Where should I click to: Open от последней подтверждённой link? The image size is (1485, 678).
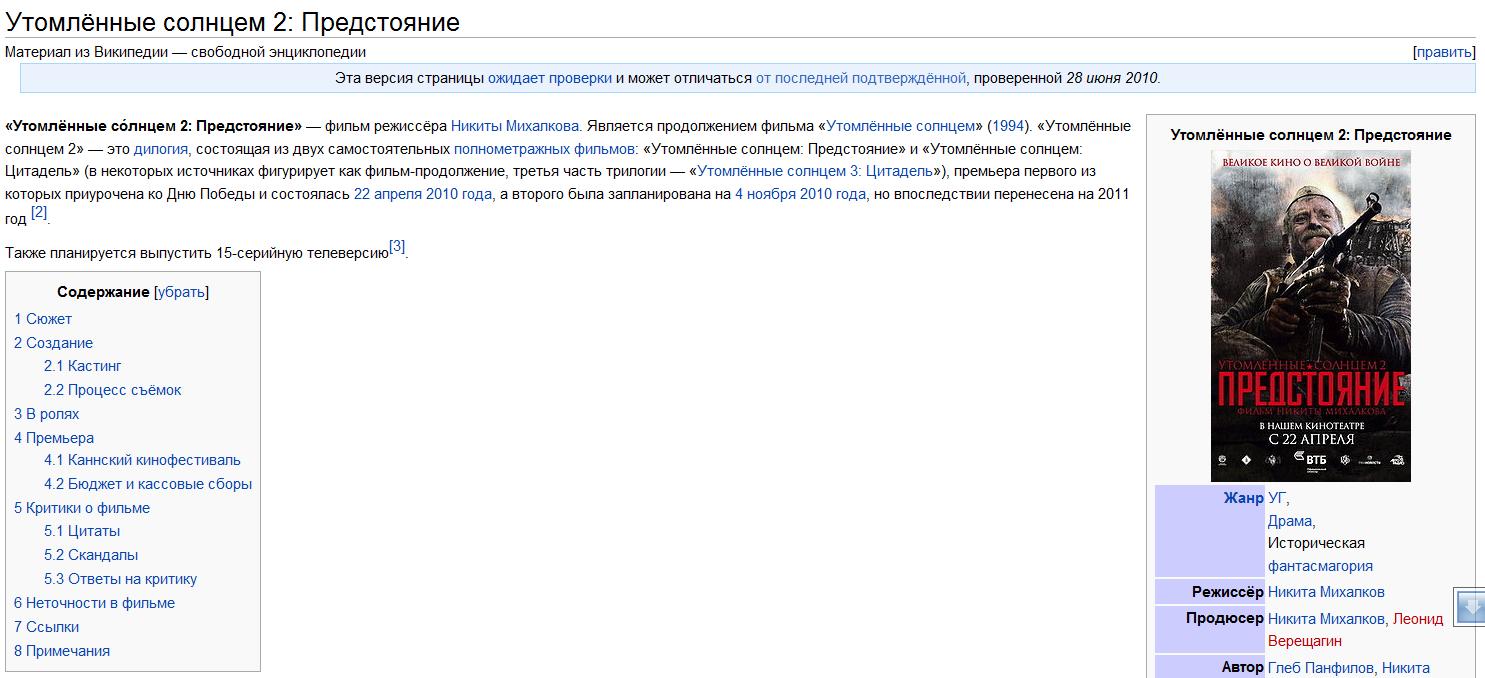pos(861,78)
